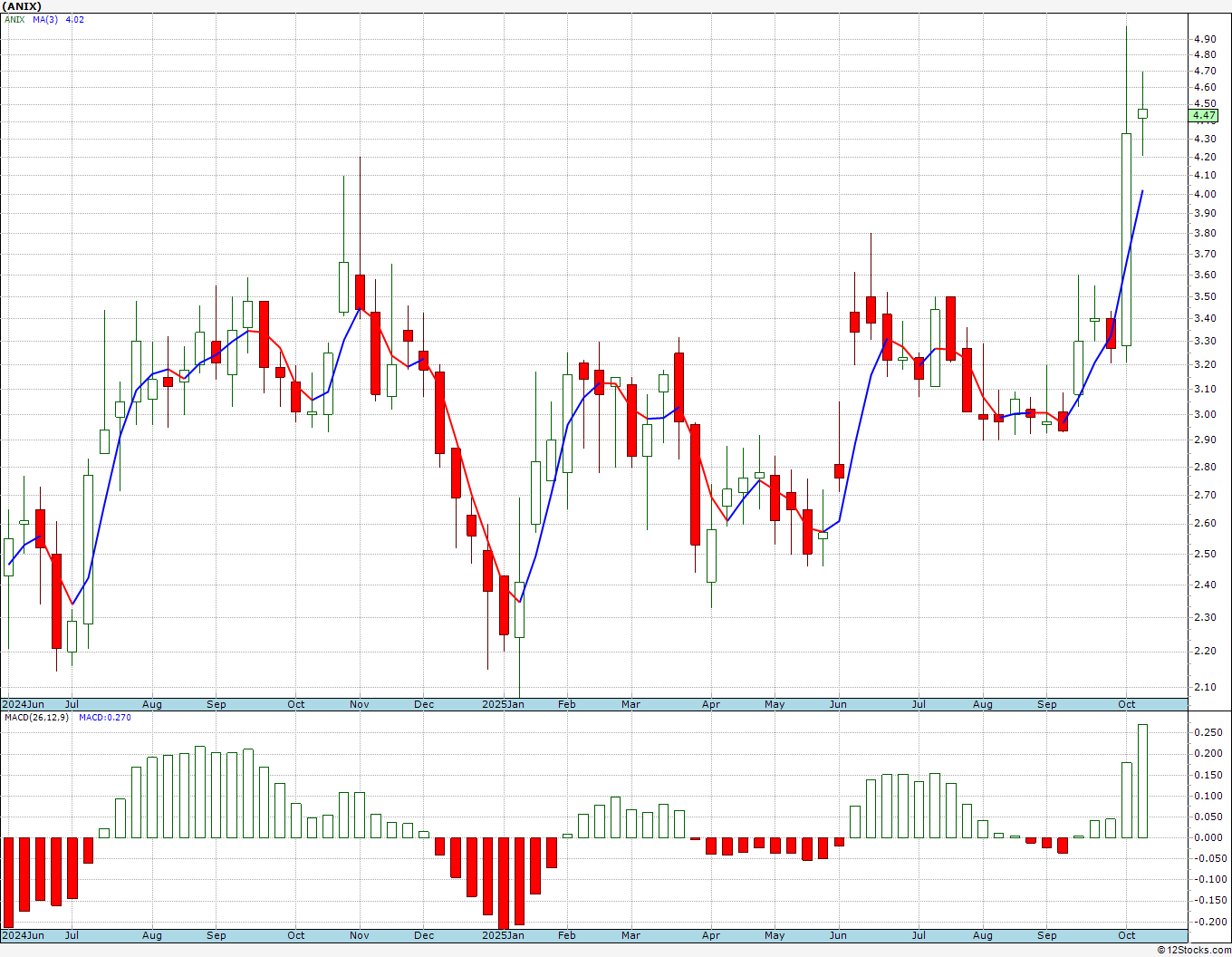The image size is (1232, 957).
Task: Click the 3.50 price axis tick
Action: coord(1205,296)
